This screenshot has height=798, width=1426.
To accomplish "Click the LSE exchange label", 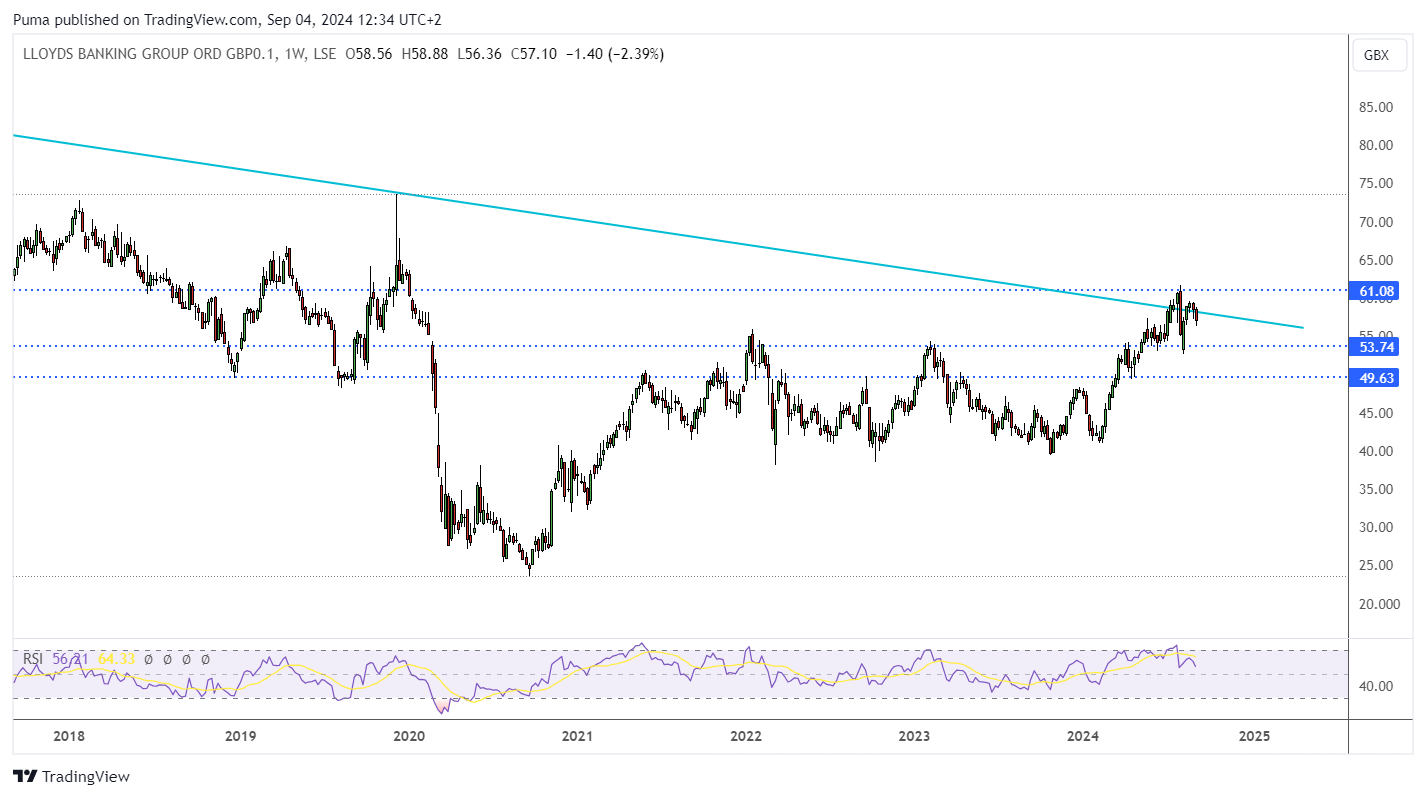I will pos(323,54).
